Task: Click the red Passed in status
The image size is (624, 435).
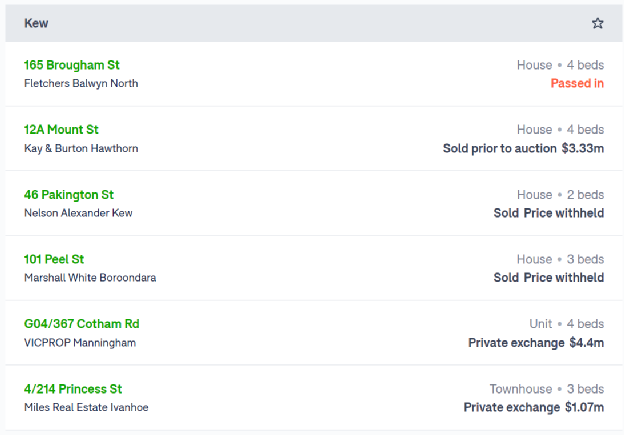Action: pos(577,83)
